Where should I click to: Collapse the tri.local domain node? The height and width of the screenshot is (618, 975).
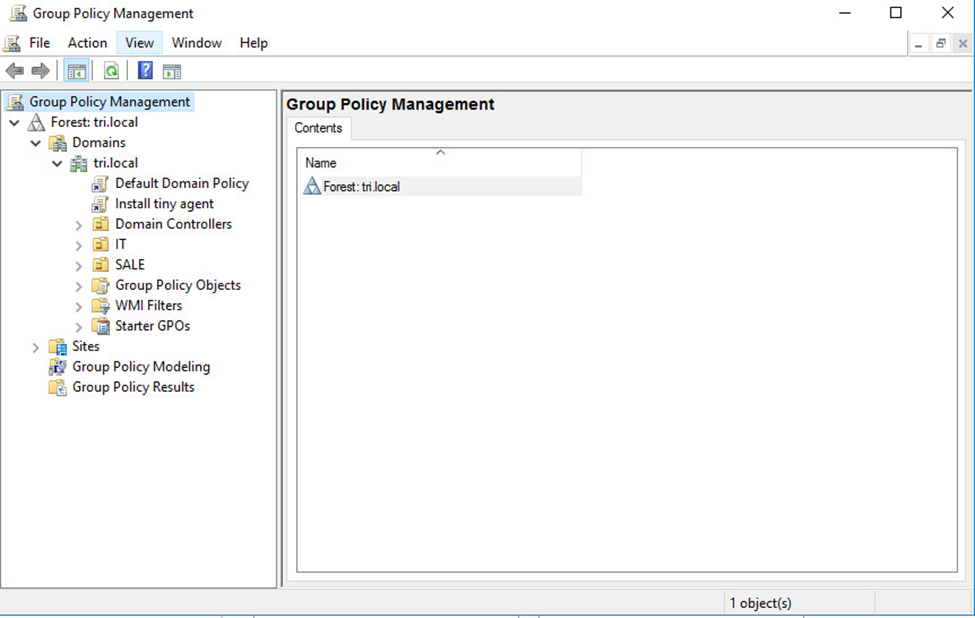[x=57, y=164]
